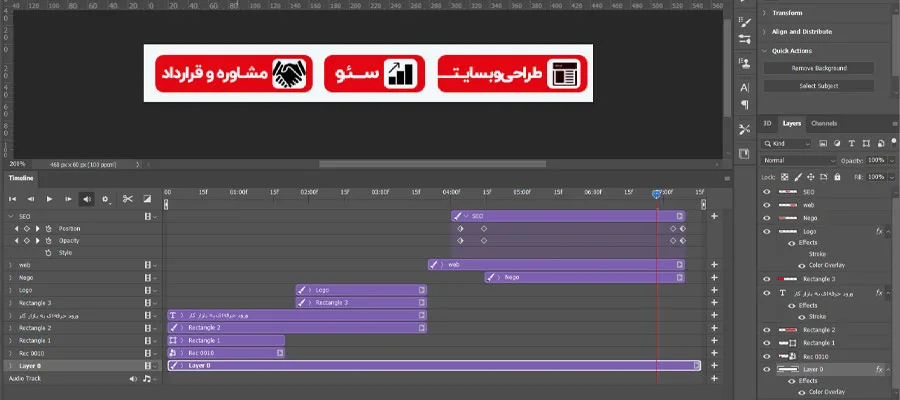Switch to the 3D tab
Viewport: 900px width, 400px height.
pos(767,123)
